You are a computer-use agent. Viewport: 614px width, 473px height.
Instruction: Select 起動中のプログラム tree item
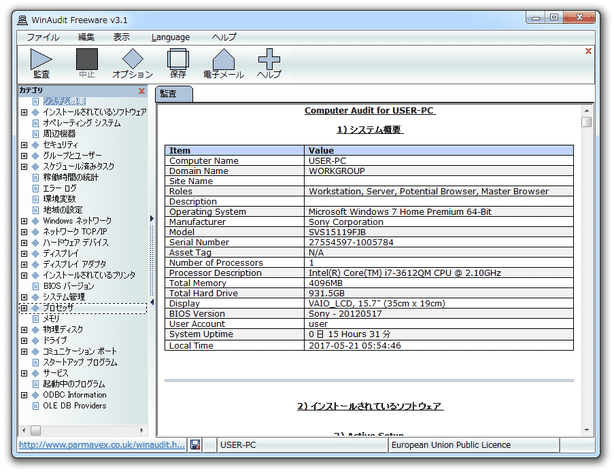[x=74, y=384]
